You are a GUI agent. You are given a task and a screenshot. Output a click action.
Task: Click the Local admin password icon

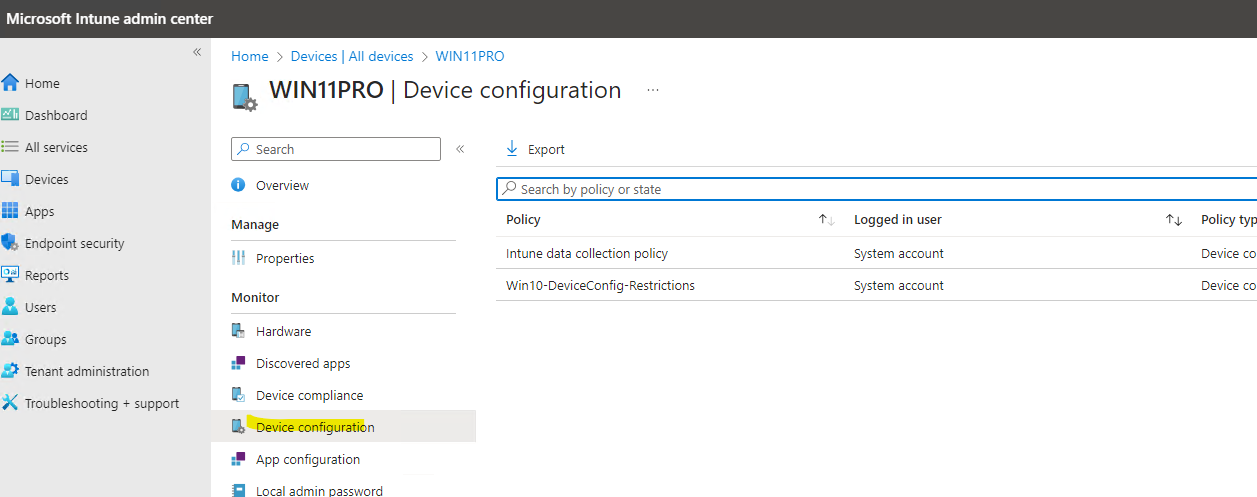[x=238, y=490]
